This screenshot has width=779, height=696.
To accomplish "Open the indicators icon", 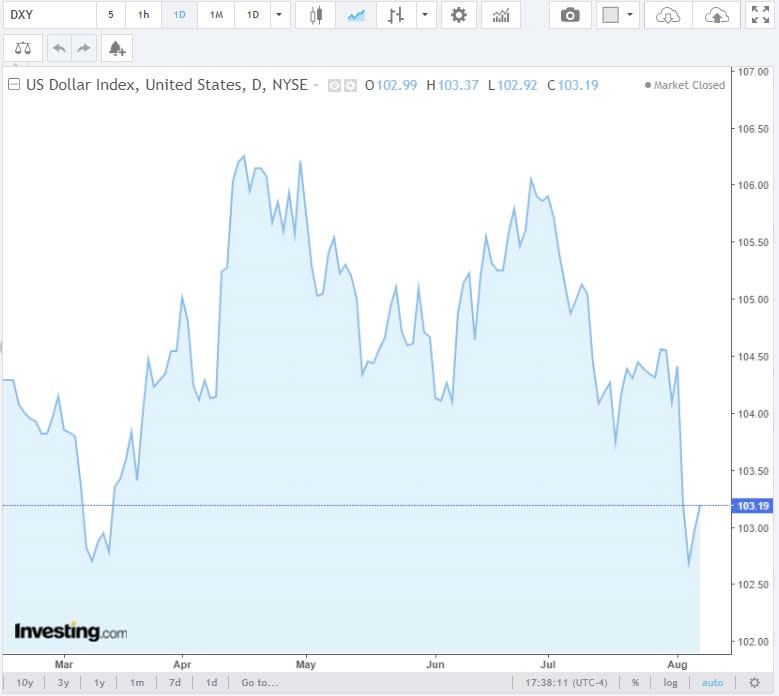I will (x=500, y=15).
